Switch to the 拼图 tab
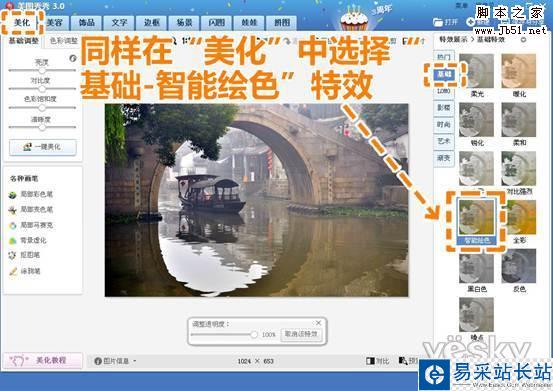The image size is (553, 391). pos(282,23)
